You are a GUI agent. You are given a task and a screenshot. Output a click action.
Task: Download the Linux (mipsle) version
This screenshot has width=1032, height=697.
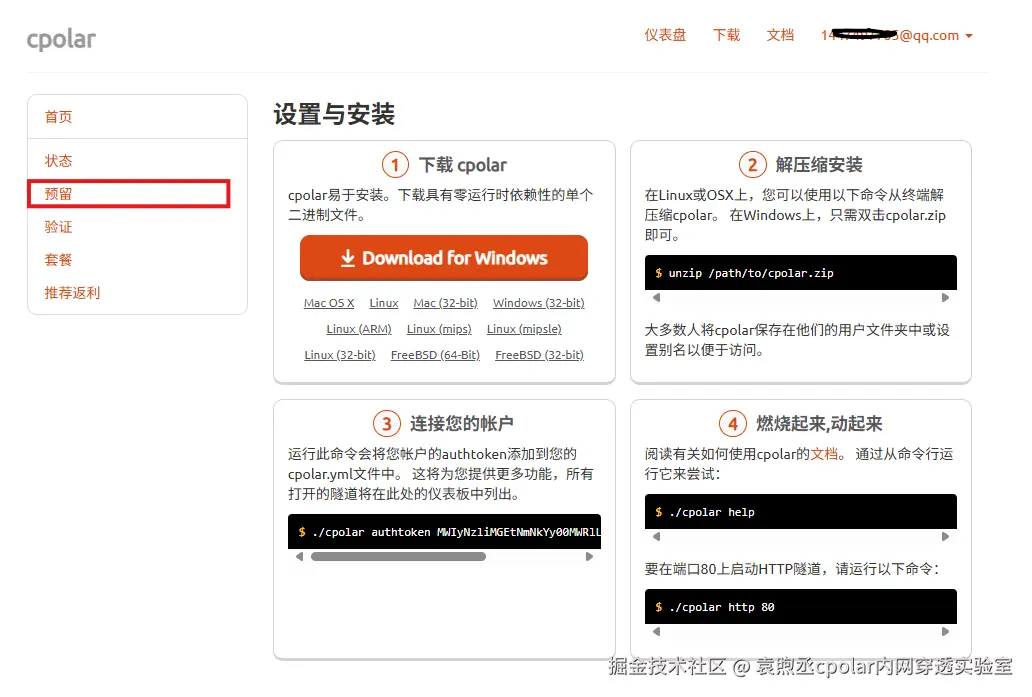click(524, 329)
